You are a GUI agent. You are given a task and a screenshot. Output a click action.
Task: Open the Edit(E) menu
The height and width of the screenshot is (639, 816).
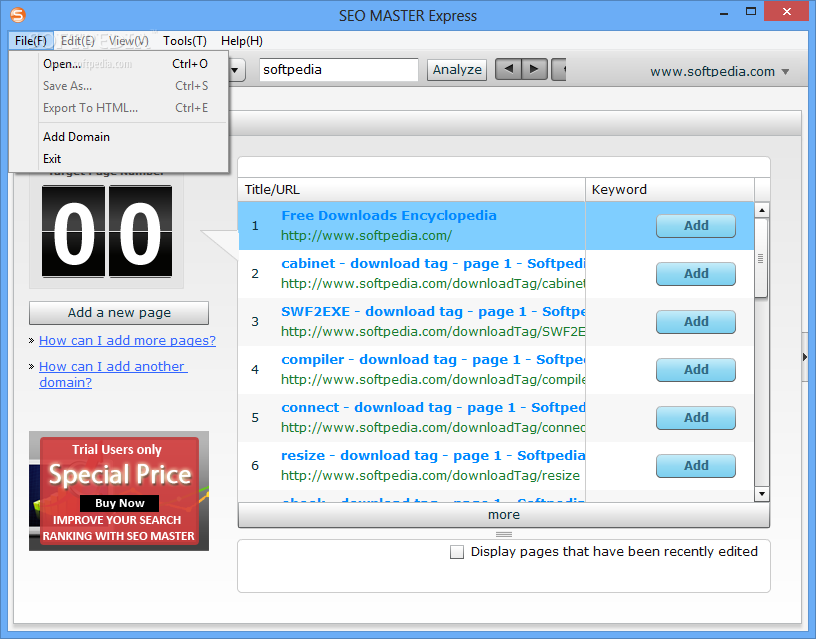[x=78, y=41]
